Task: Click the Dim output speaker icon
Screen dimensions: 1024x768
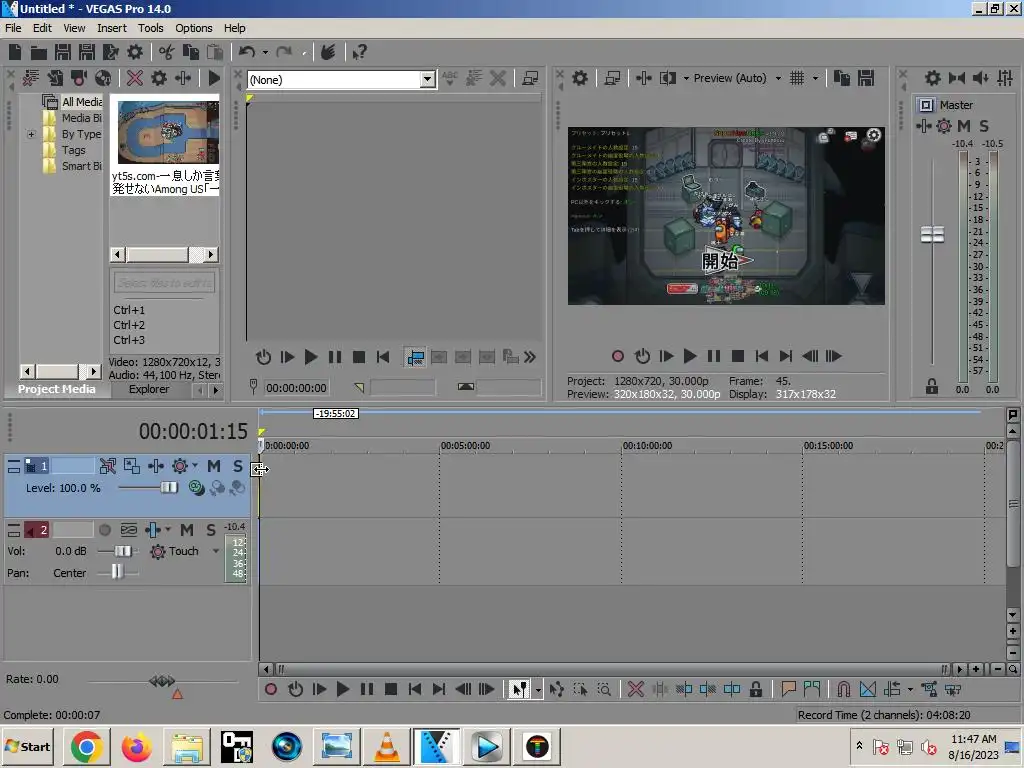Action: click(x=980, y=78)
